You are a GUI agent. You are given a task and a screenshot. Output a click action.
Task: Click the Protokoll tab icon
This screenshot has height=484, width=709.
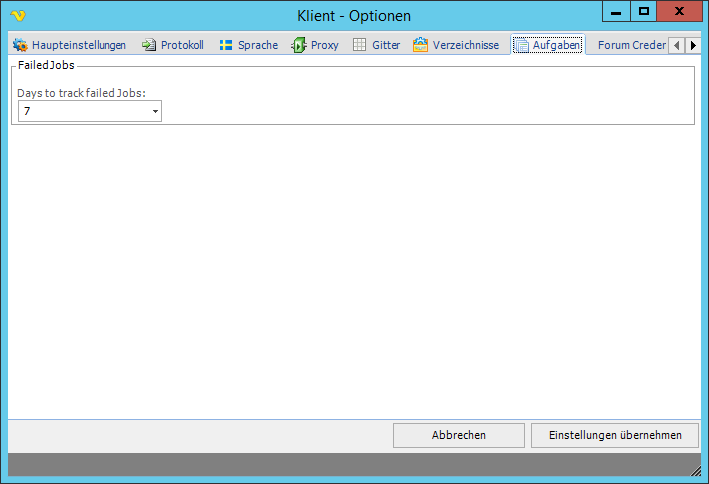click(x=149, y=45)
